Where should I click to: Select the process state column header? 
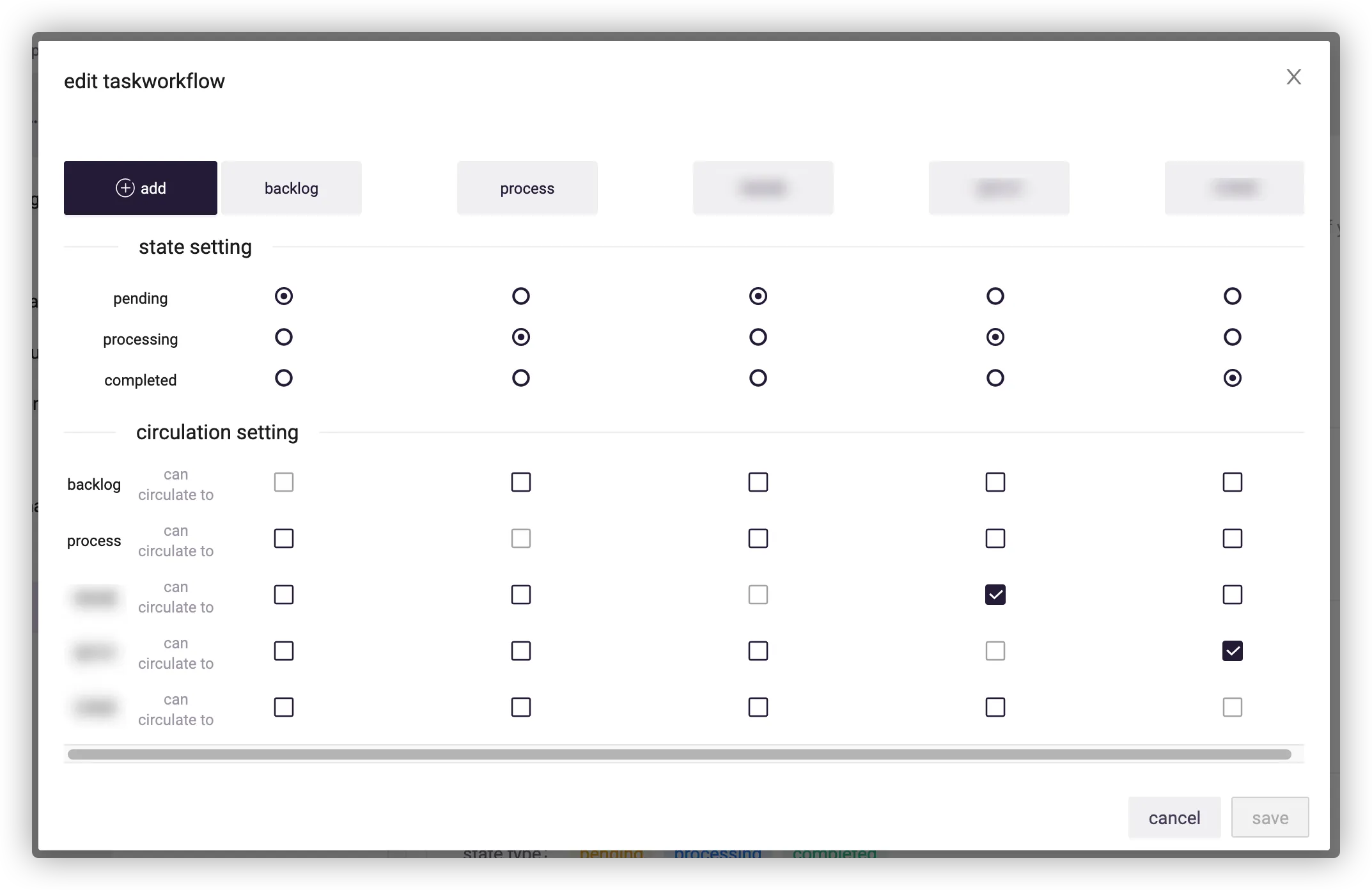pyautogui.click(x=527, y=188)
